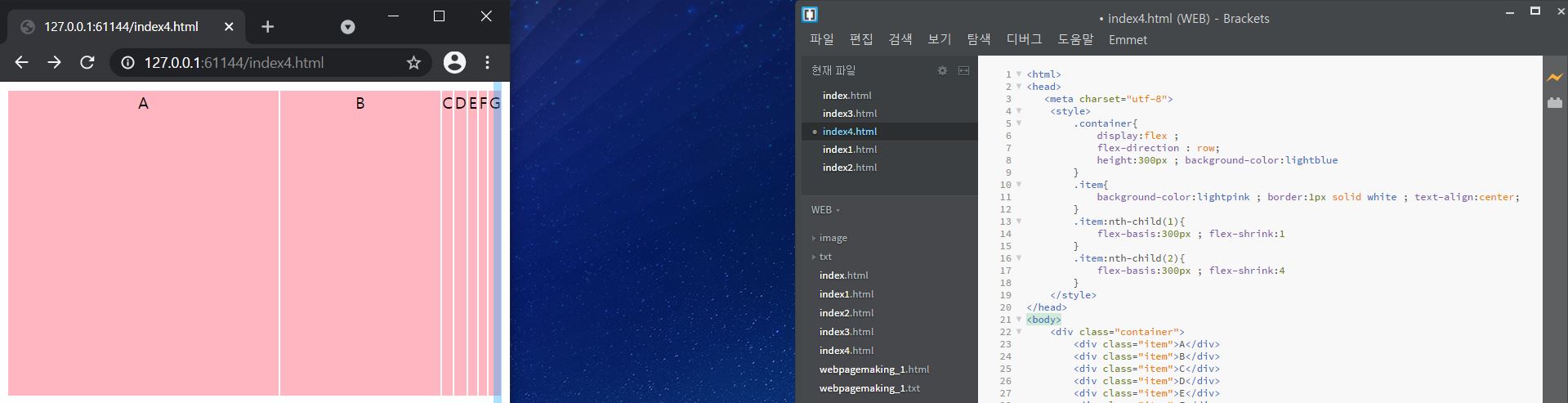Viewport: 1568px width, 403px height.
Task: Collapse the <head> block at line 2
Action: [1019, 87]
